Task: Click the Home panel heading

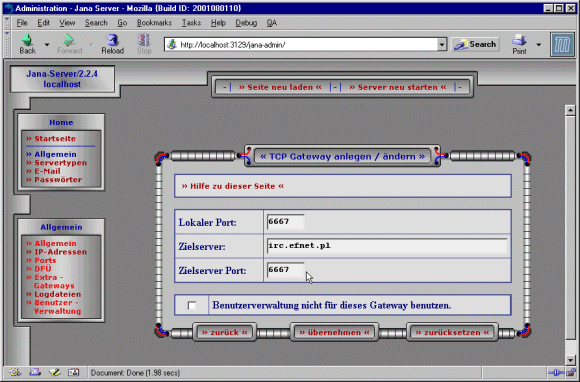Action: point(61,122)
